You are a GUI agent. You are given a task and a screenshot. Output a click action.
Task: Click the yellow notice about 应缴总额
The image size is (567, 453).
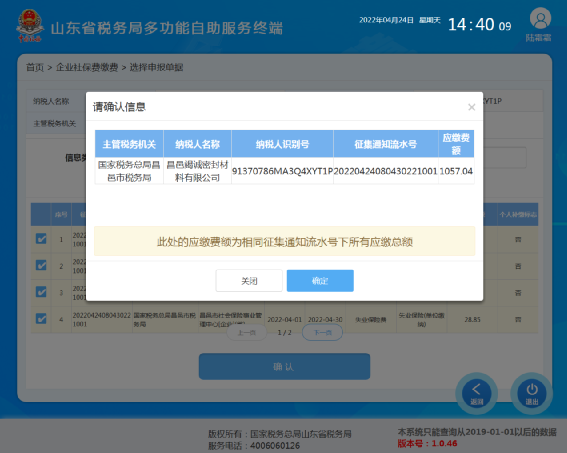pyautogui.click(x=285, y=241)
